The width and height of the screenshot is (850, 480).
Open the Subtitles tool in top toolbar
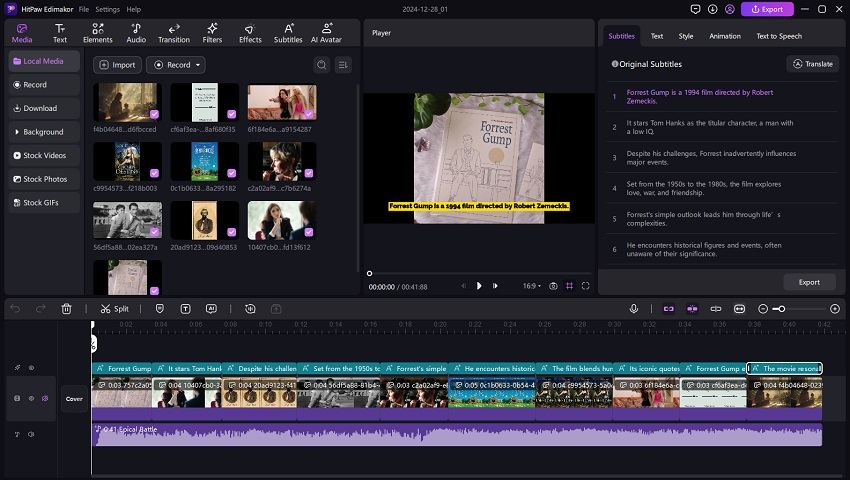[288, 33]
